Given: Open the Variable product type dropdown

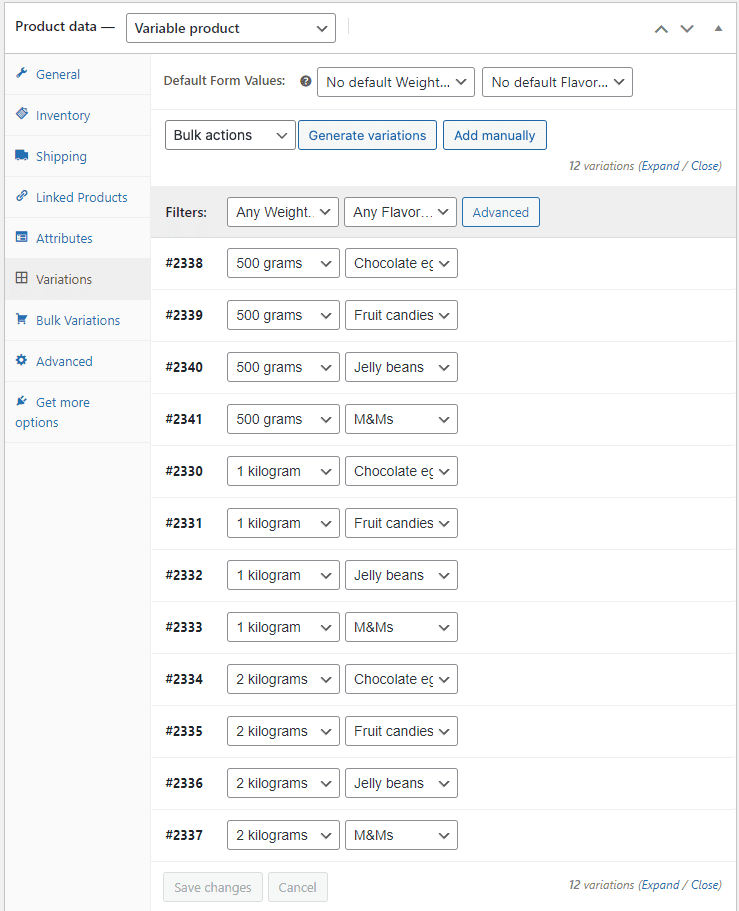Looking at the screenshot, I should coord(231,29).
